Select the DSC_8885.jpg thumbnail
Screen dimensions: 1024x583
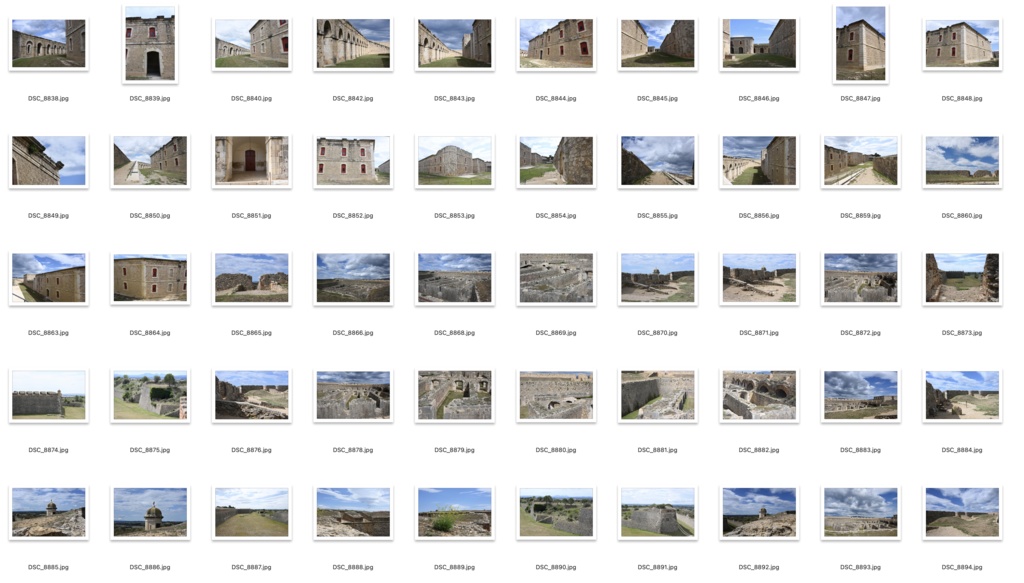(48, 512)
